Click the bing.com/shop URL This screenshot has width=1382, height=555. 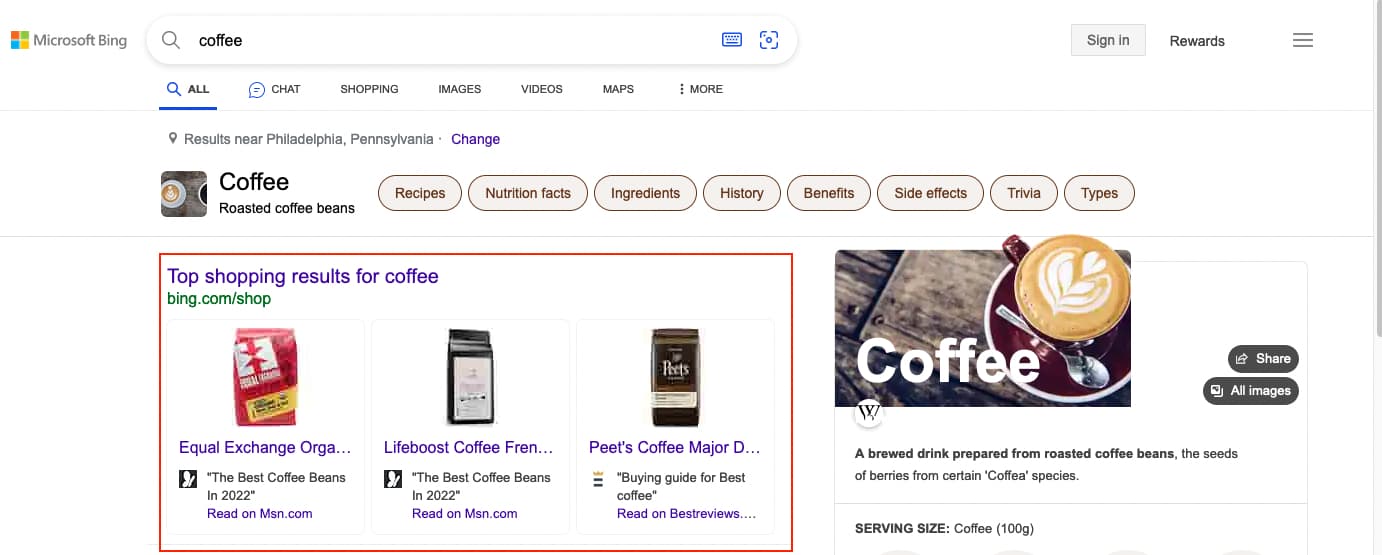[x=219, y=298]
